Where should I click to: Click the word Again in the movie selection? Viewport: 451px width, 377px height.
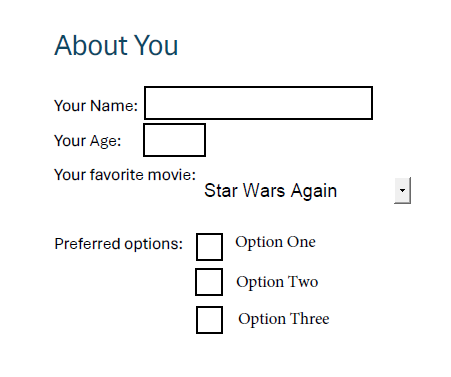pos(313,191)
